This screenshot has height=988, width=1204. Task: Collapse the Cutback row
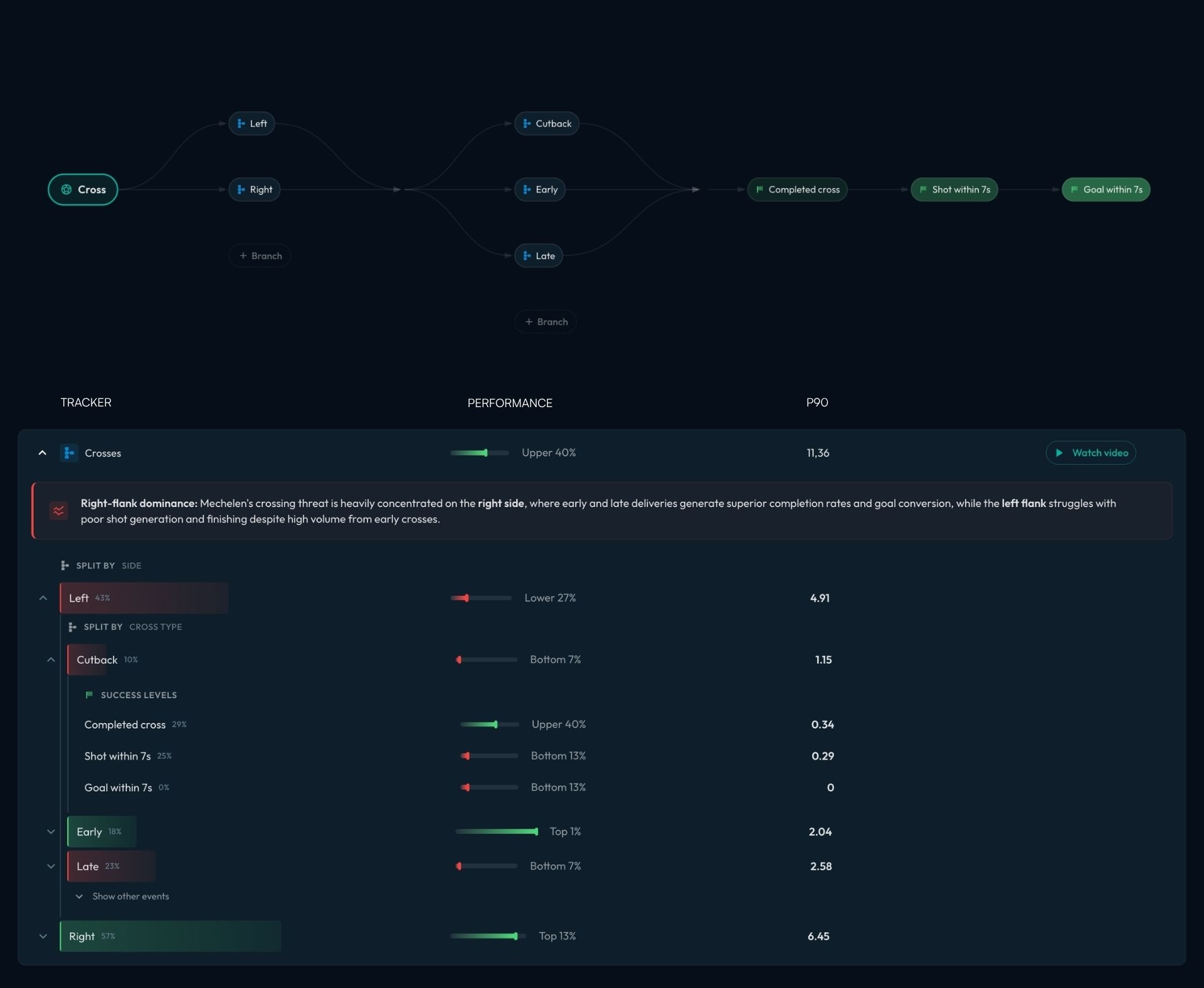[x=51, y=660]
